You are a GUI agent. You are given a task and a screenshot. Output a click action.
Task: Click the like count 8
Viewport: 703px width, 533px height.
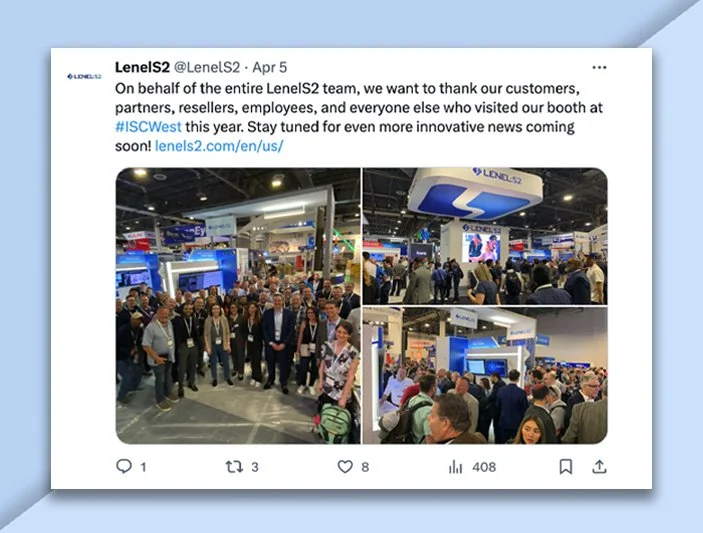(x=365, y=467)
